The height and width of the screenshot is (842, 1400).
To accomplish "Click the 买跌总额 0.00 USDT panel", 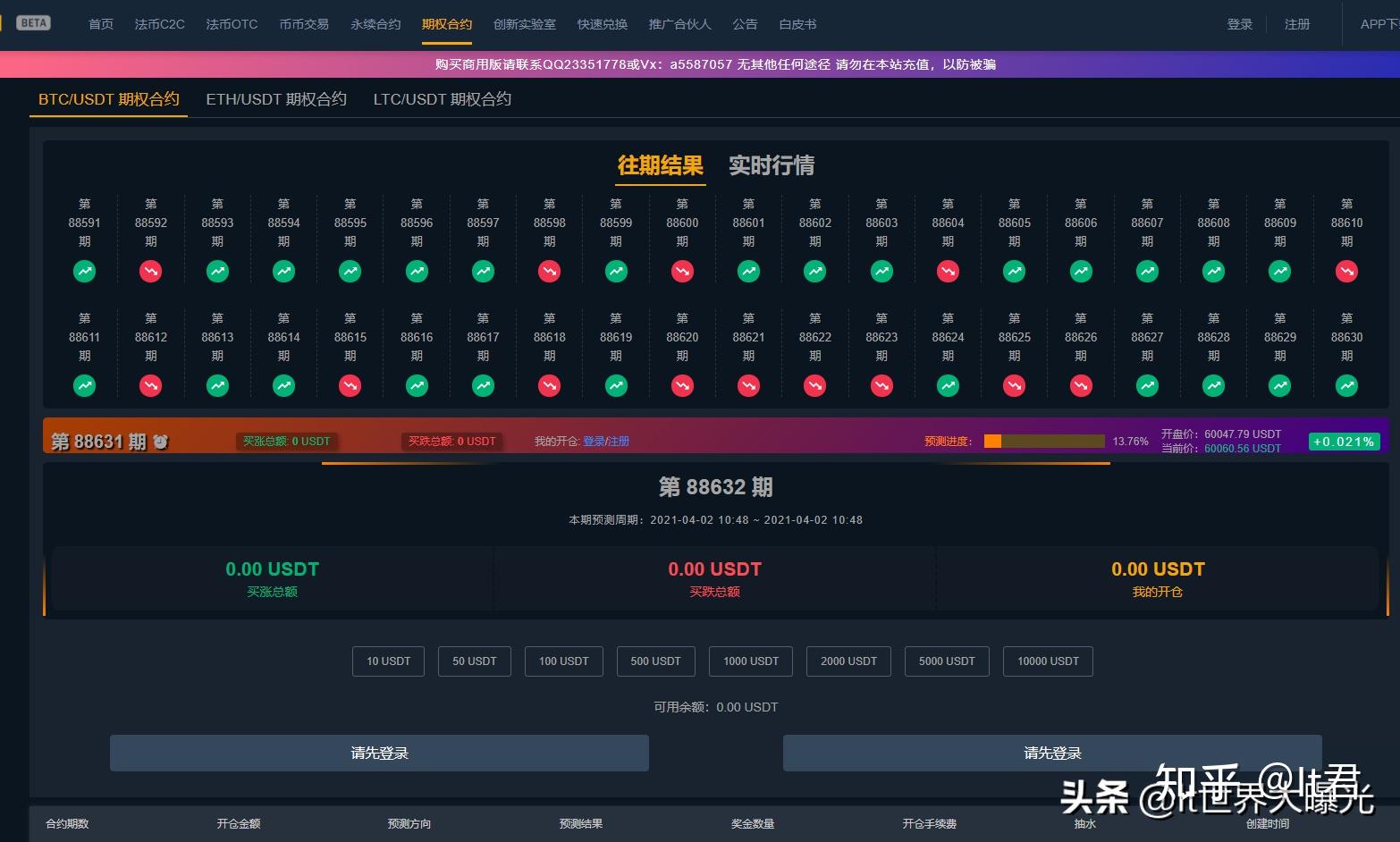I will click(x=714, y=578).
